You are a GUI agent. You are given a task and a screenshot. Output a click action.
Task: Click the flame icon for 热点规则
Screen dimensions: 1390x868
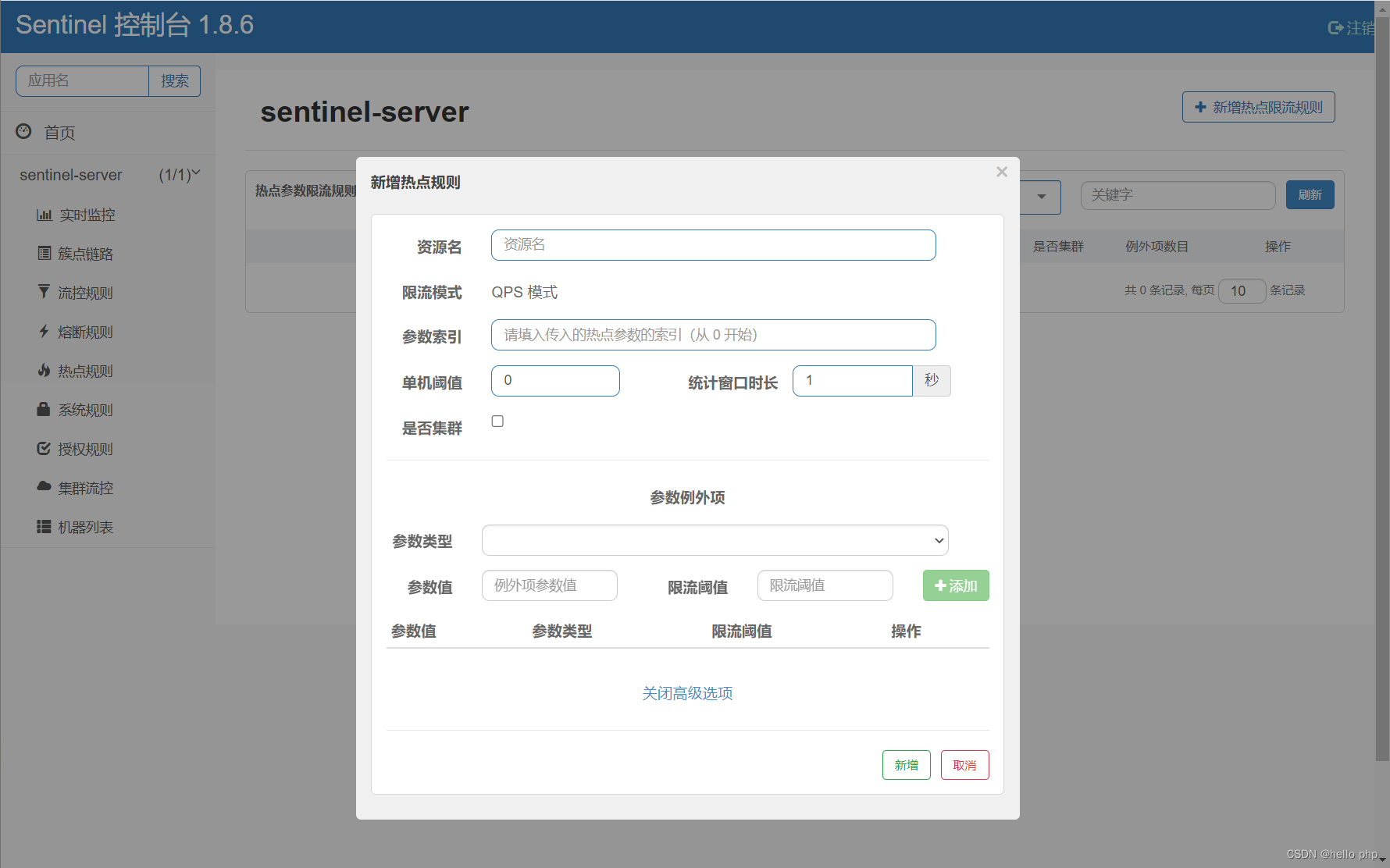click(44, 370)
